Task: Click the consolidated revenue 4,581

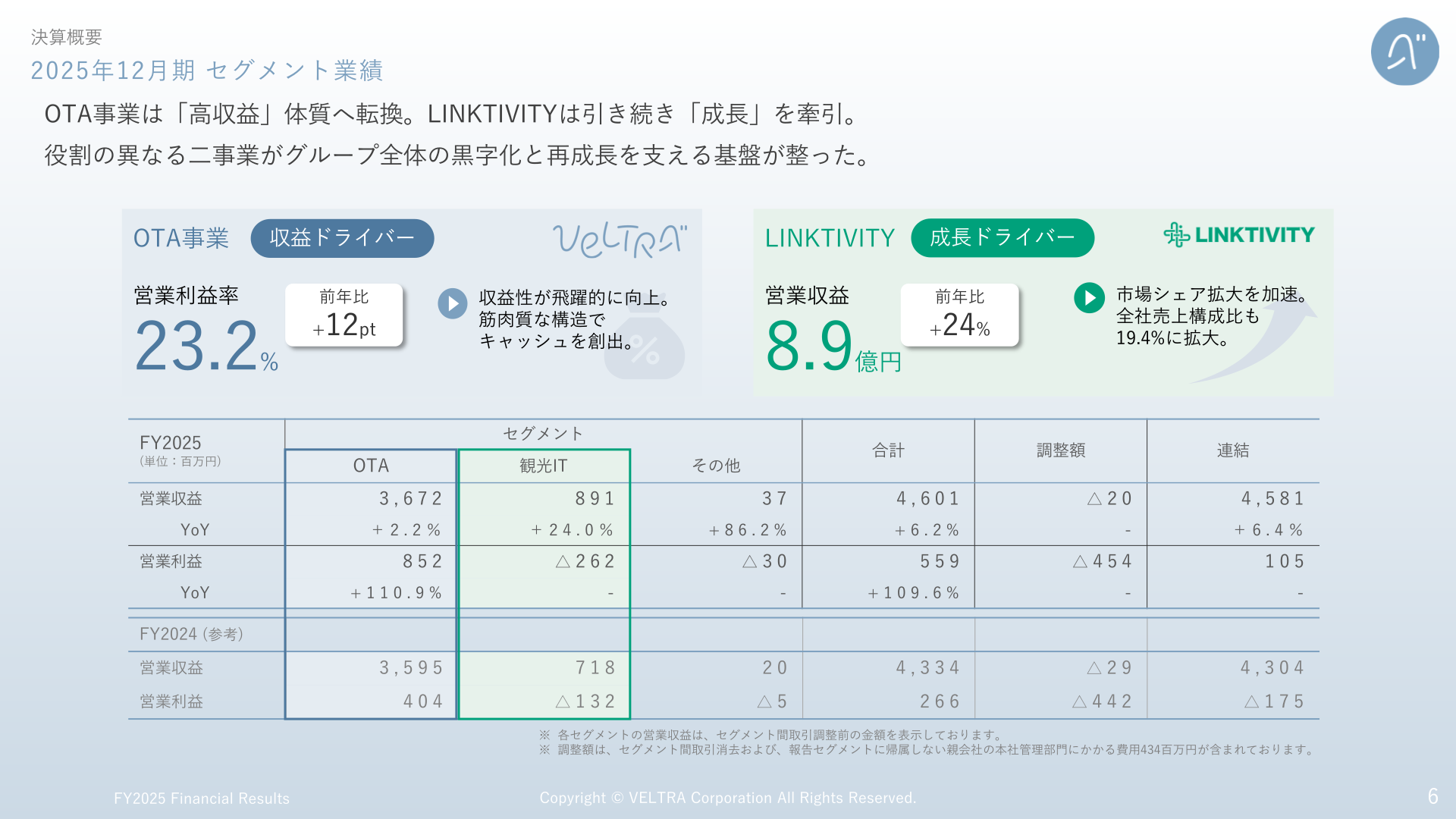Action: tap(1273, 498)
